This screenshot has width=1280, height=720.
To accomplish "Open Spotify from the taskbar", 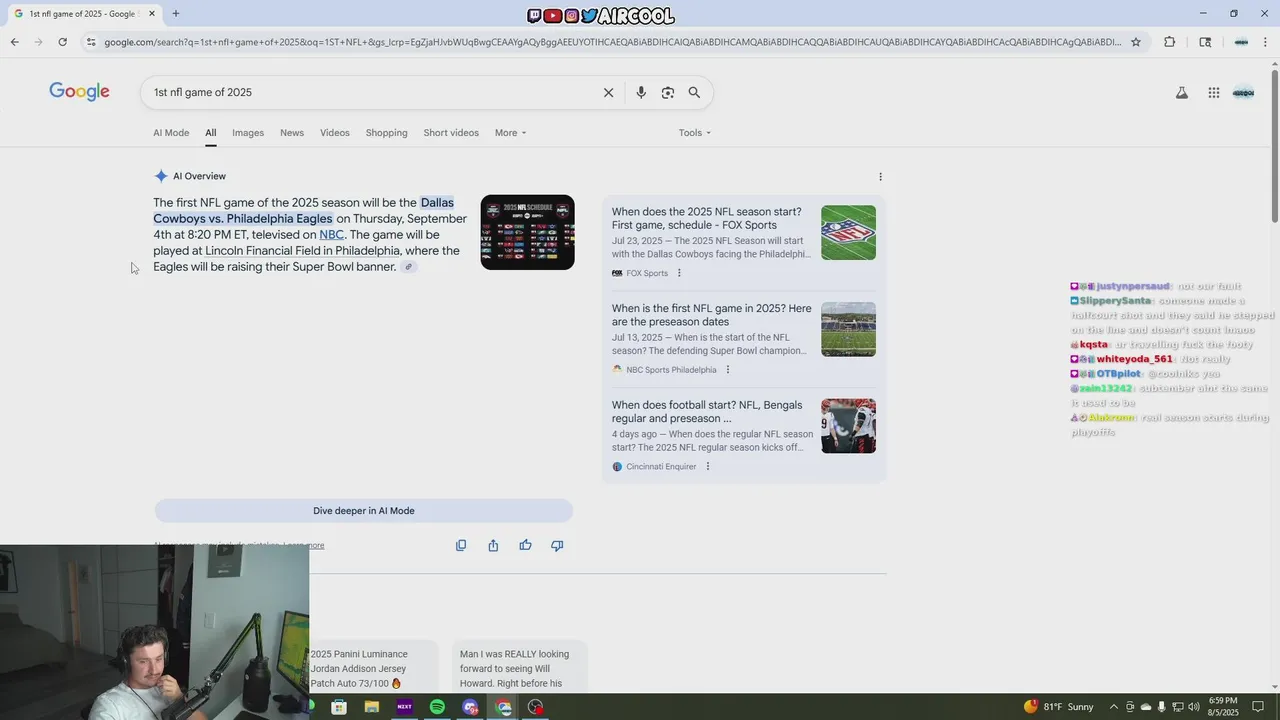I will click(x=437, y=707).
